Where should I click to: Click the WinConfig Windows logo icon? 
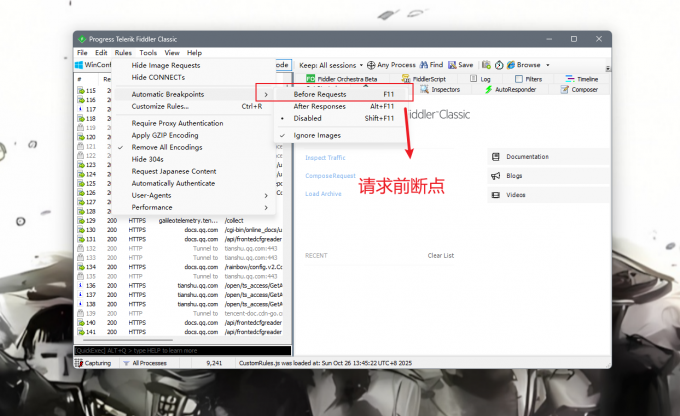(x=79, y=64)
